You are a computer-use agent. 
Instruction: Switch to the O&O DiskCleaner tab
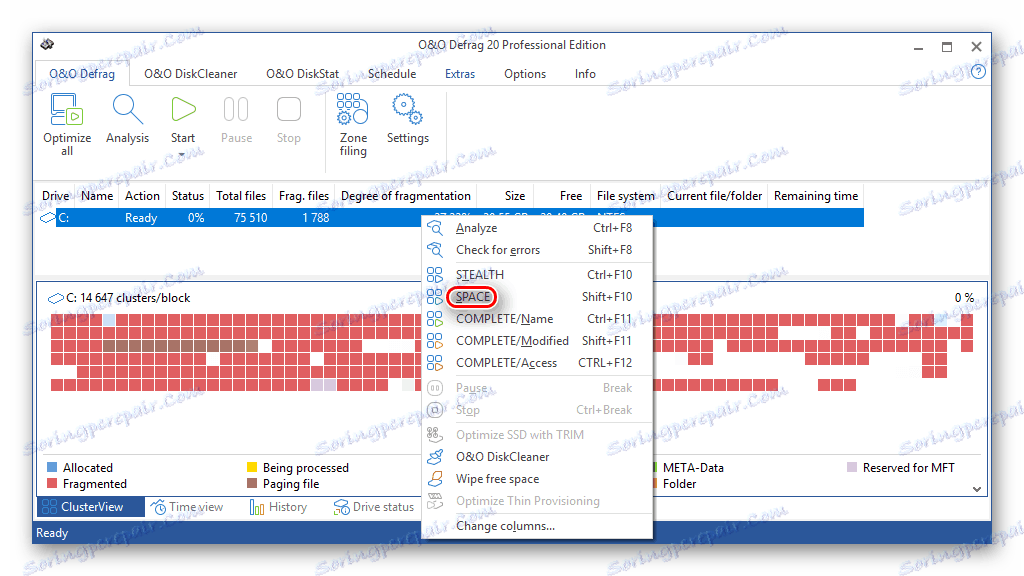(191, 74)
